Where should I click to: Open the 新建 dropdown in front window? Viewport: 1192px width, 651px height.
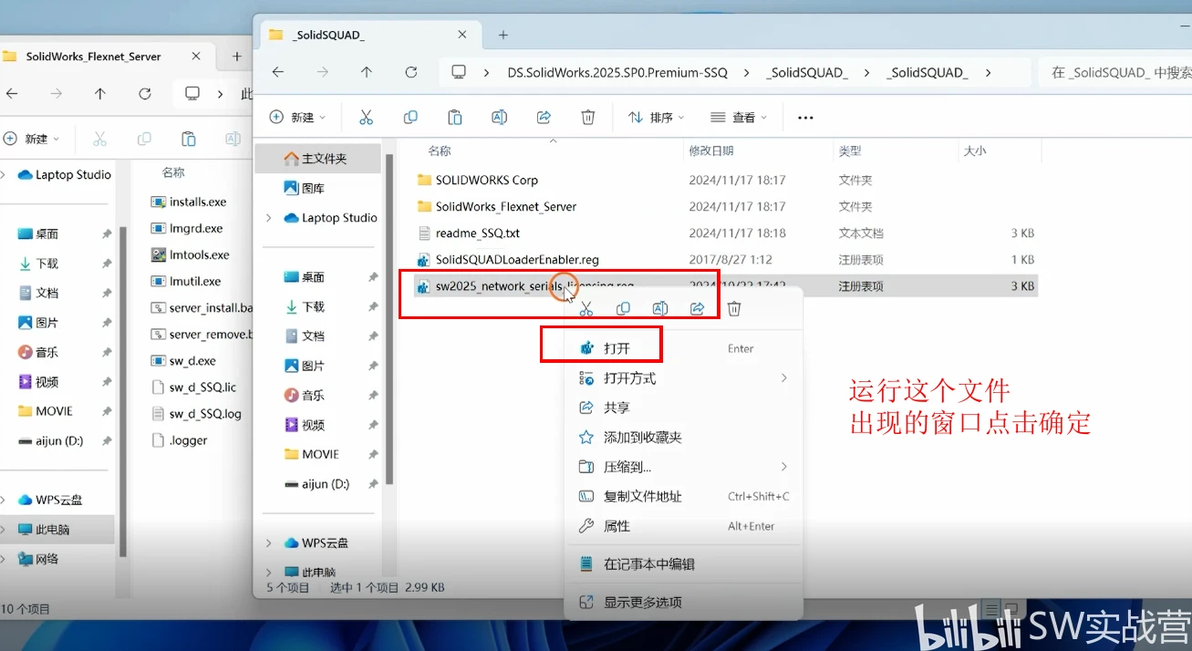pos(298,117)
